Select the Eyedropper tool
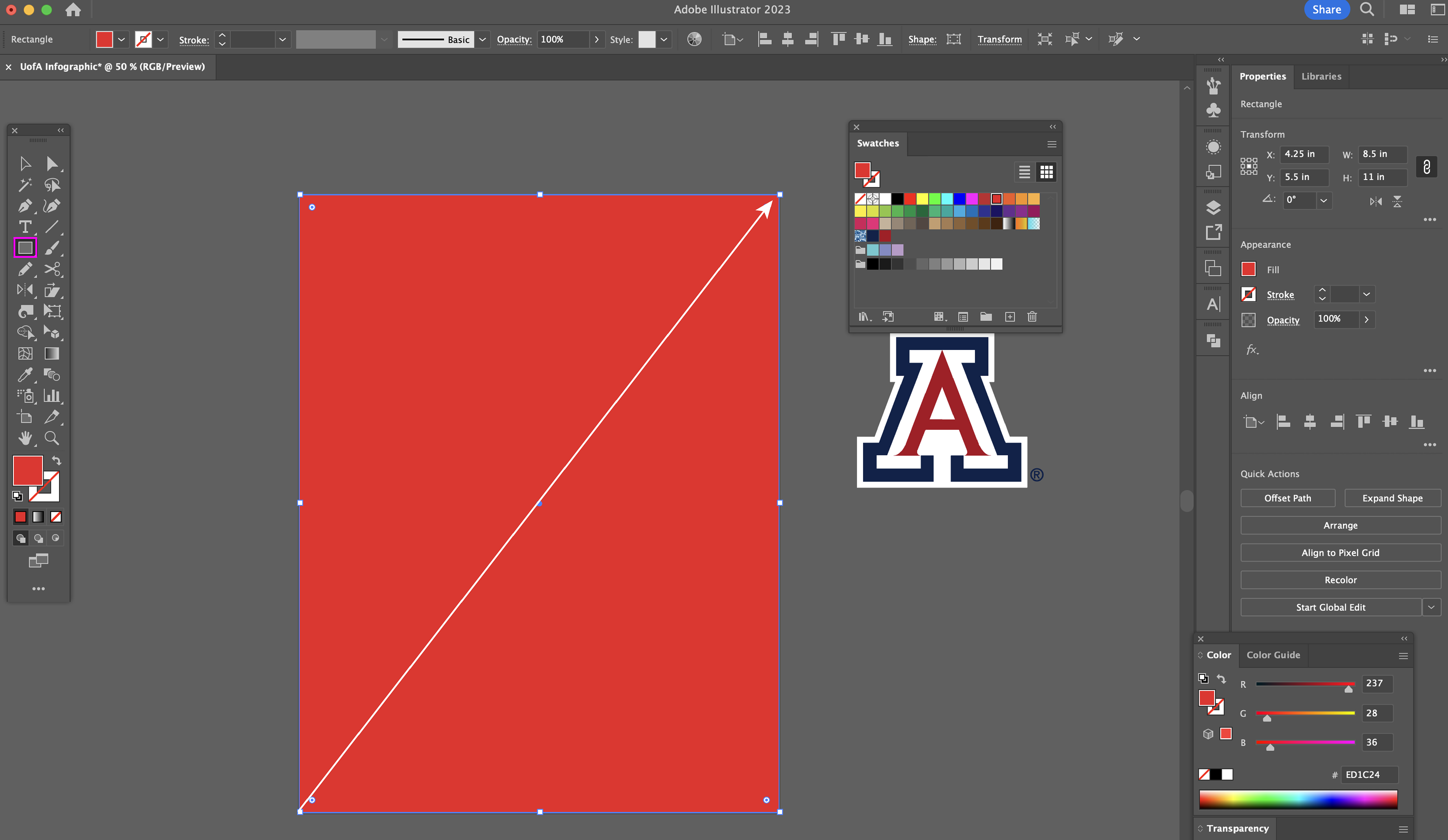The height and width of the screenshot is (840, 1448). click(x=25, y=375)
